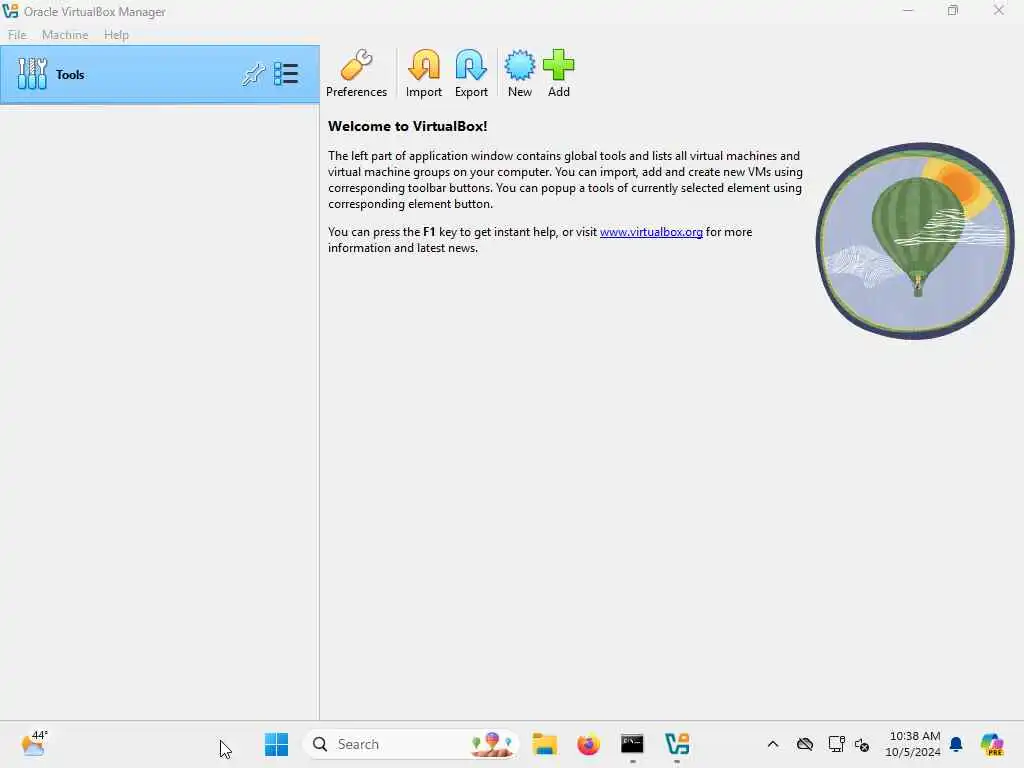Open the weather widget showing 44°
The image size is (1024, 768).
coord(34,744)
